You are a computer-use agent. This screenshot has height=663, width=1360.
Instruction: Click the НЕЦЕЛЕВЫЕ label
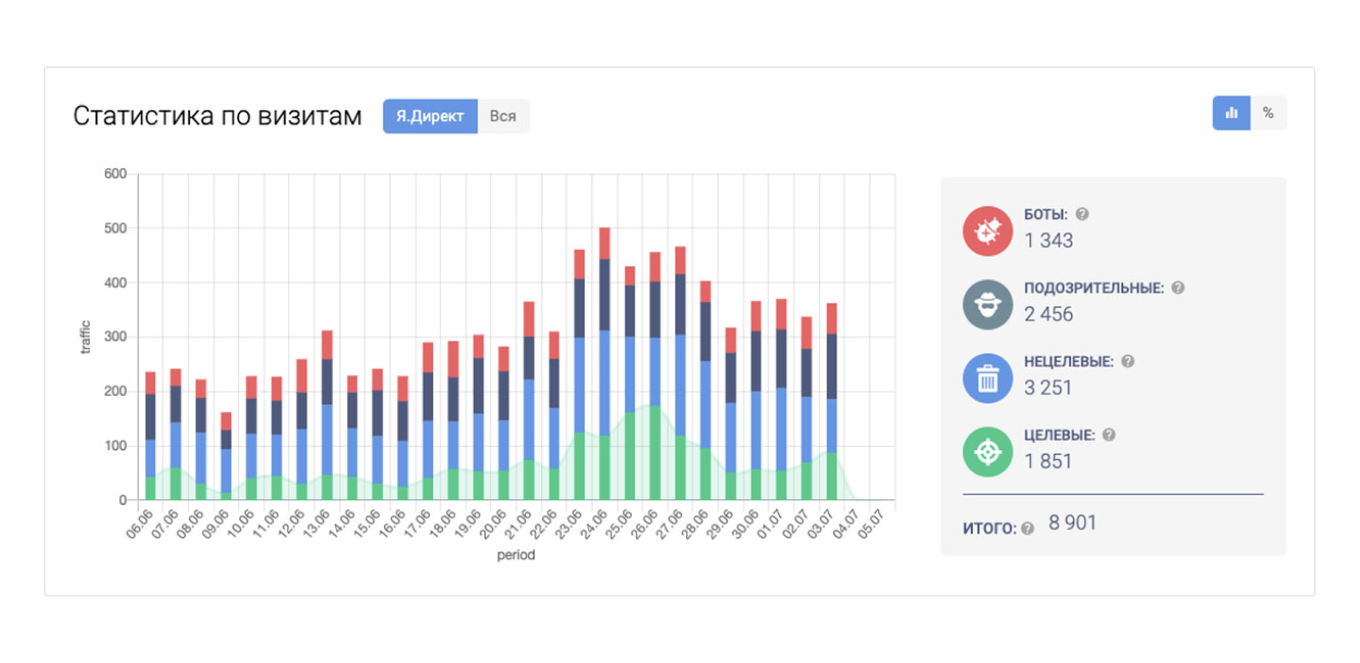coord(1069,362)
